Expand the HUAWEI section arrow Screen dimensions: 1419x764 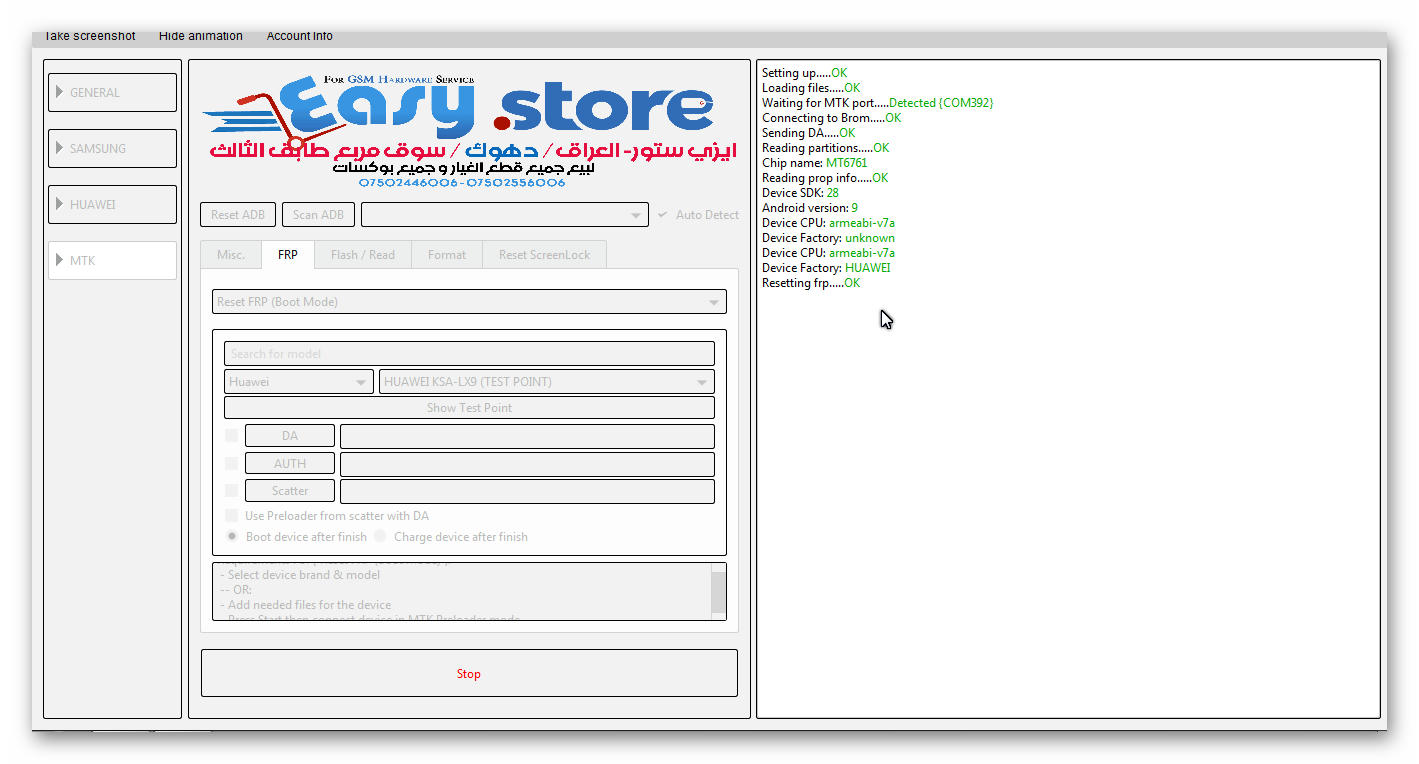[58, 204]
